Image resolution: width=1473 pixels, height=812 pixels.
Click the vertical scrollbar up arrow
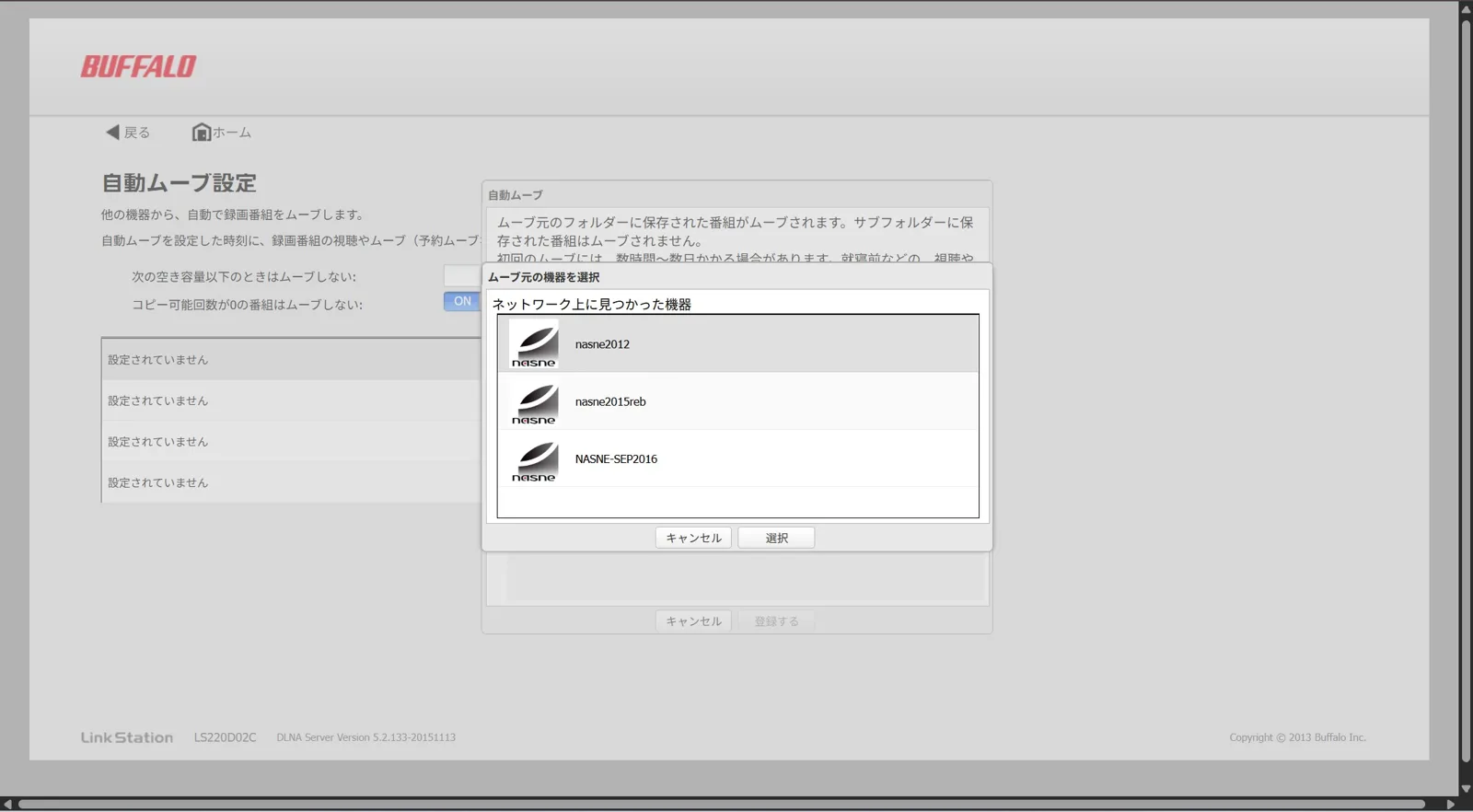(x=1466, y=8)
